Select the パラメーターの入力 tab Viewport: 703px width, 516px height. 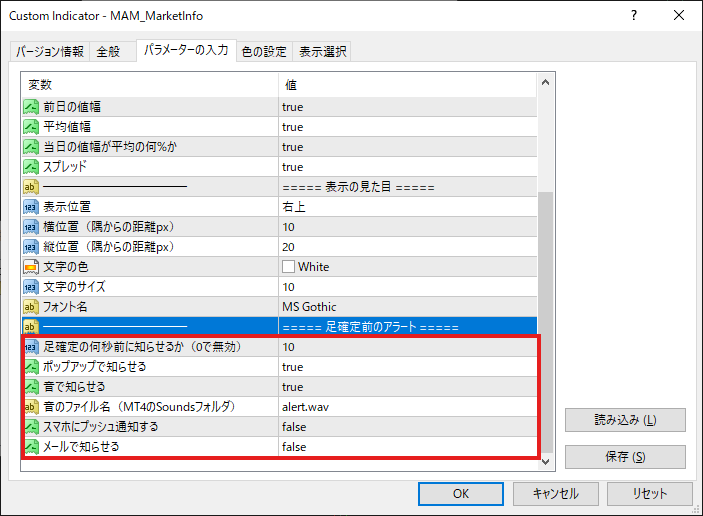(x=186, y=50)
